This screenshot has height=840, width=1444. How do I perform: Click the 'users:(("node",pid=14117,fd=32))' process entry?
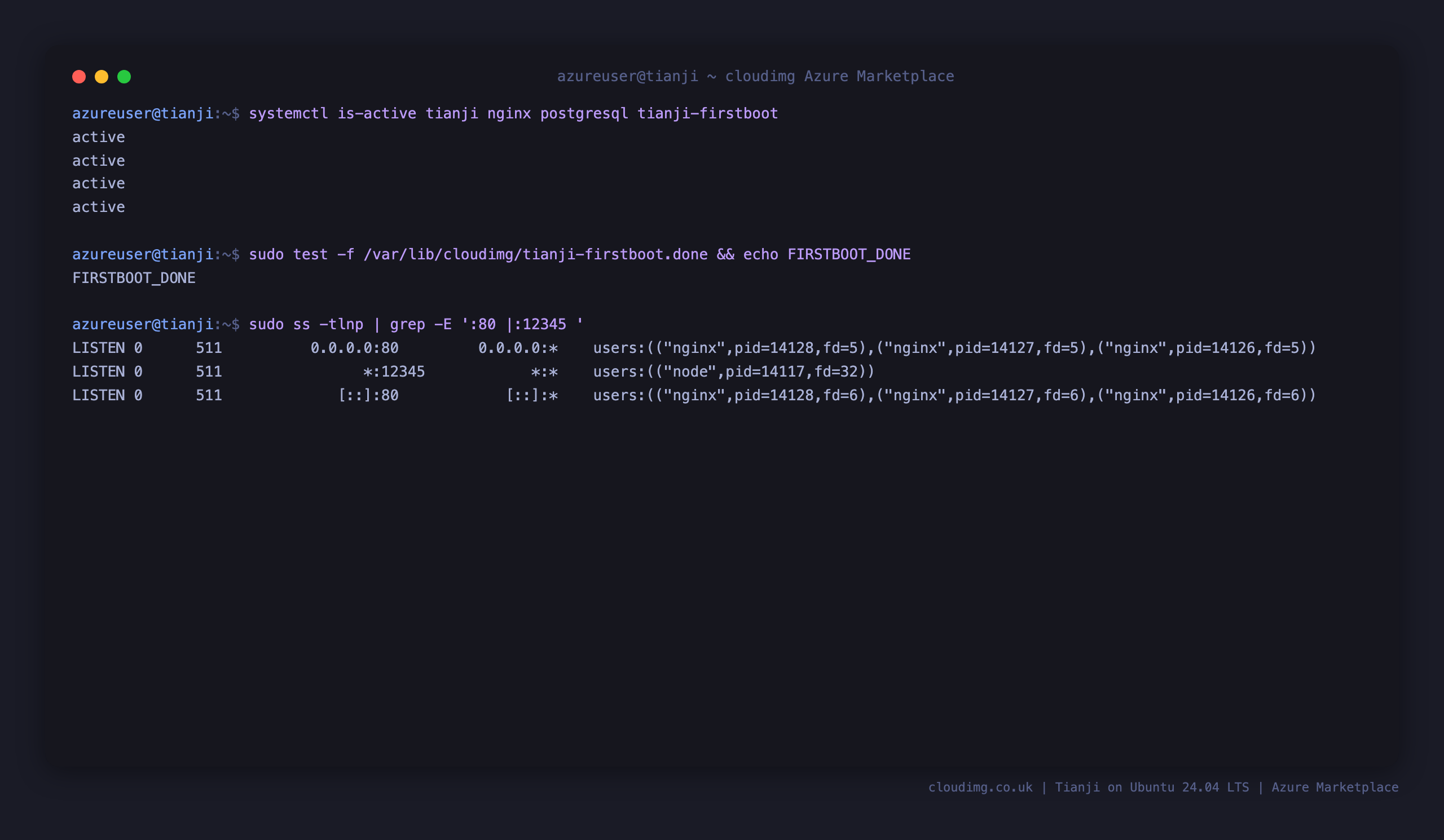(x=734, y=372)
